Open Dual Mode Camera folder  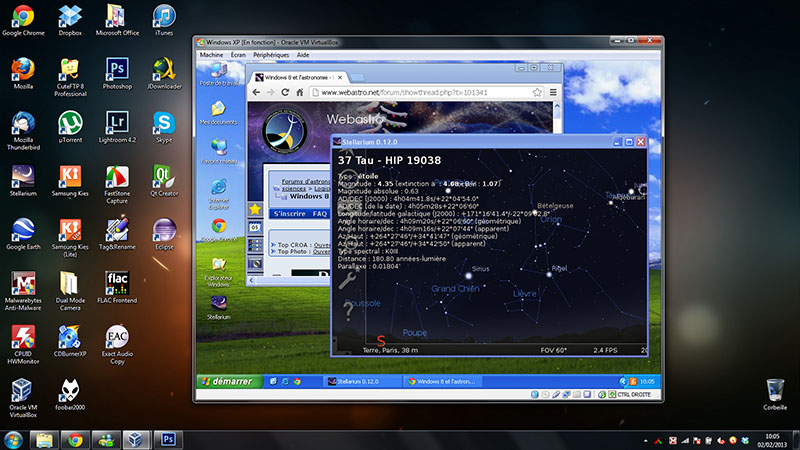[70, 291]
